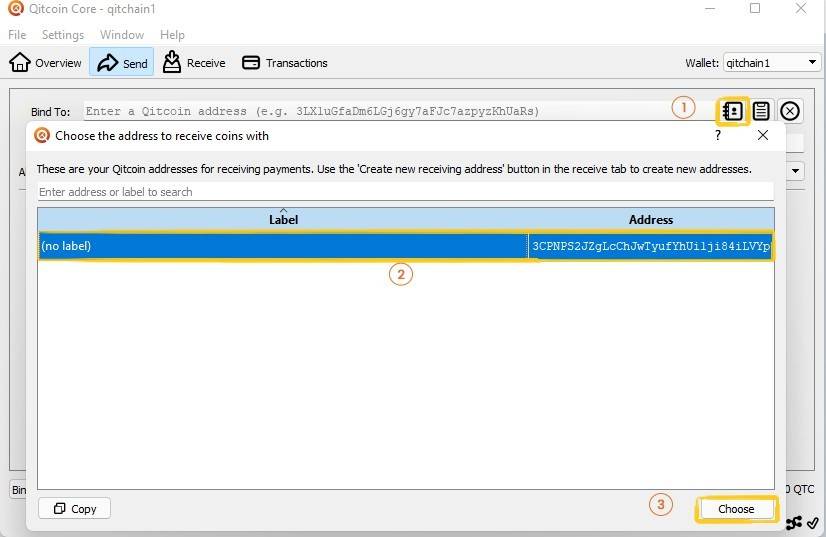The width and height of the screenshot is (826, 537).
Task: Click the Qitcoin Core title bar logo
Action: [x=16, y=8]
